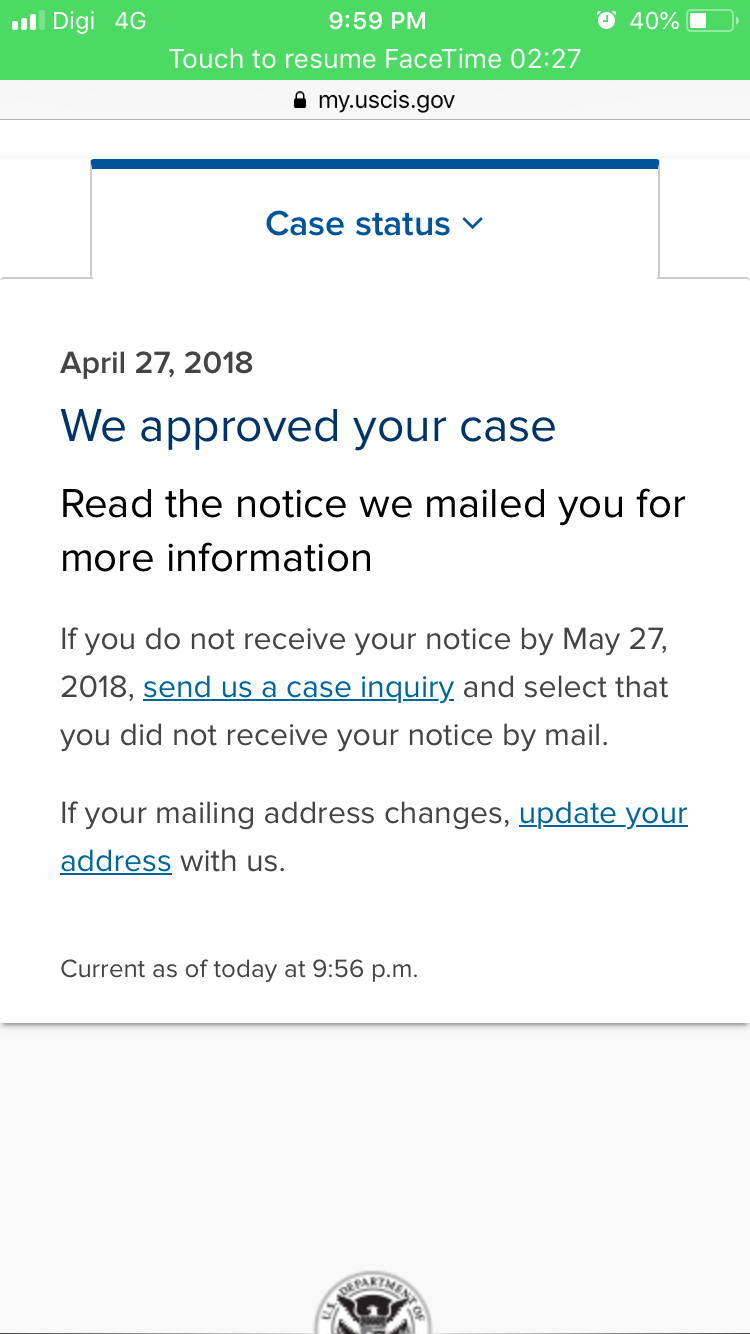Image resolution: width=750 pixels, height=1334 pixels.
Task: Tap the April 27, 2018 date label
Action: coord(157,362)
